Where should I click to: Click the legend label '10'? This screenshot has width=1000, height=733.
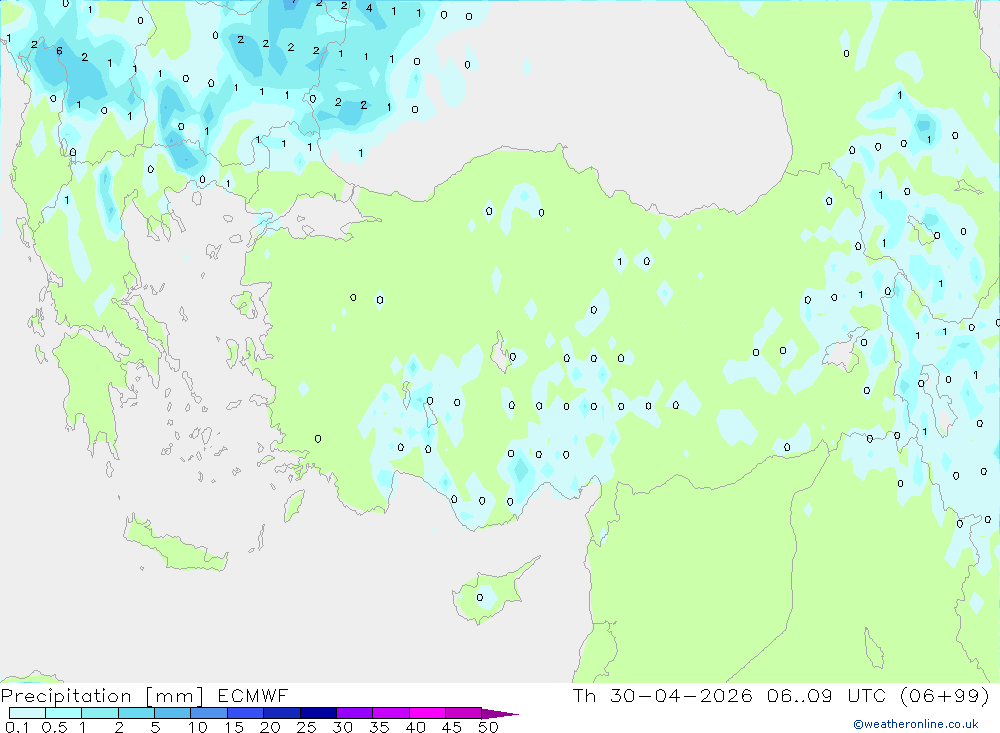[x=198, y=727]
